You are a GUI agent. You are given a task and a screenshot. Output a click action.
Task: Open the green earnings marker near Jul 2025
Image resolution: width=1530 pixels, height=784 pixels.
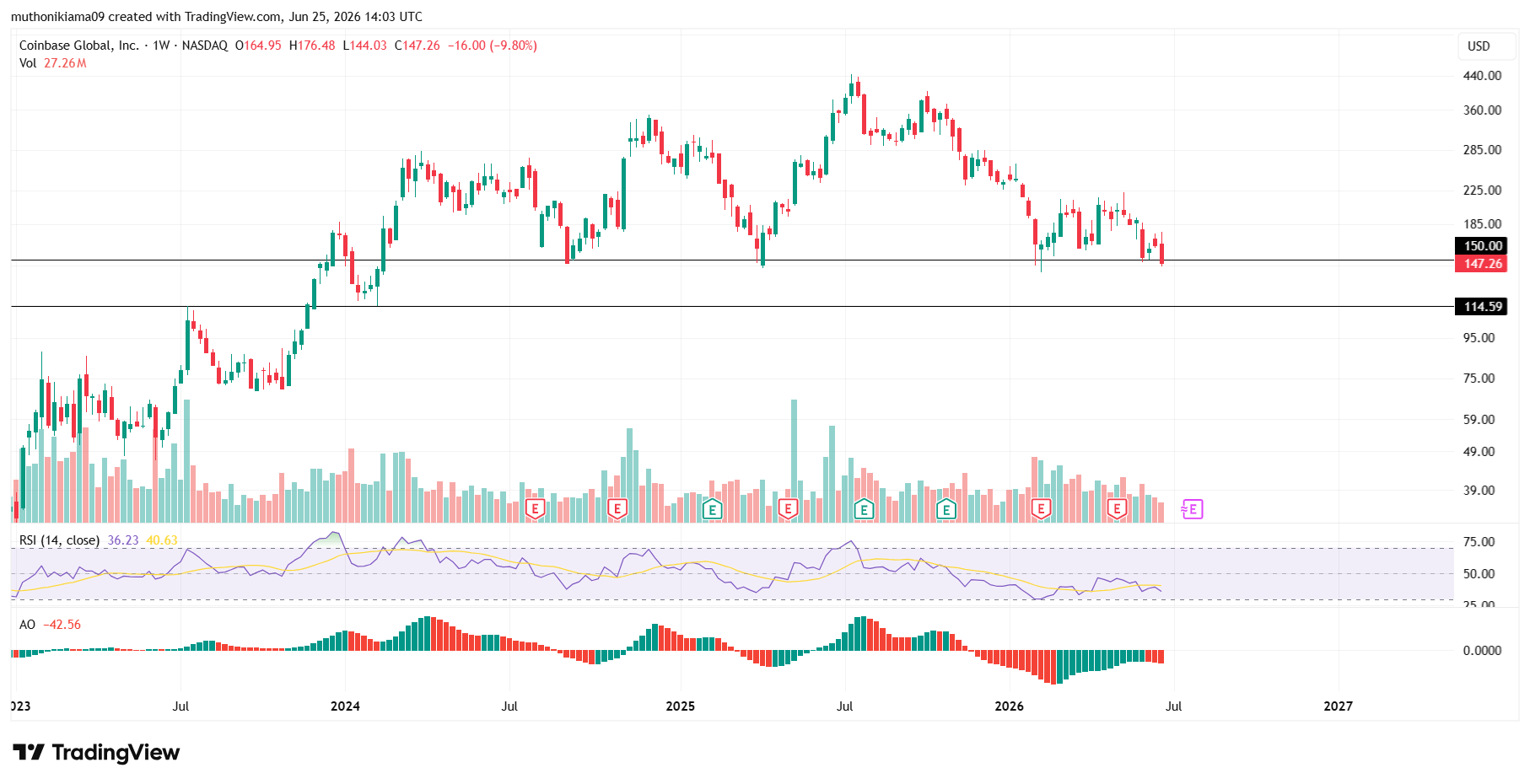click(864, 508)
